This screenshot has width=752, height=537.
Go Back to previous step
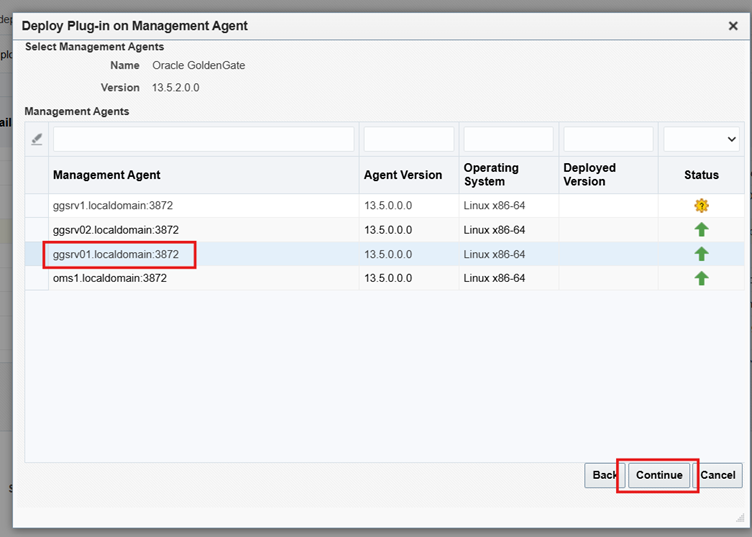pos(604,475)
